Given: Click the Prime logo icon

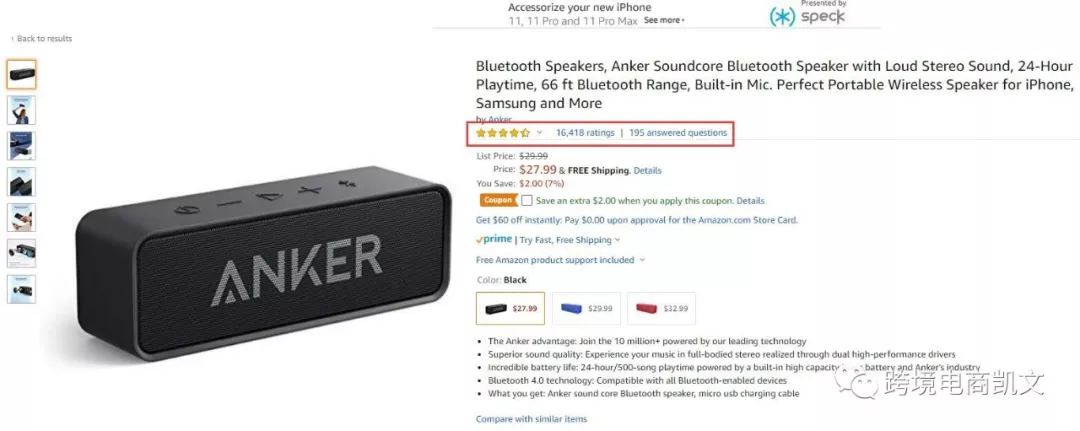Looking at the screenshot, I should (494, 240).
